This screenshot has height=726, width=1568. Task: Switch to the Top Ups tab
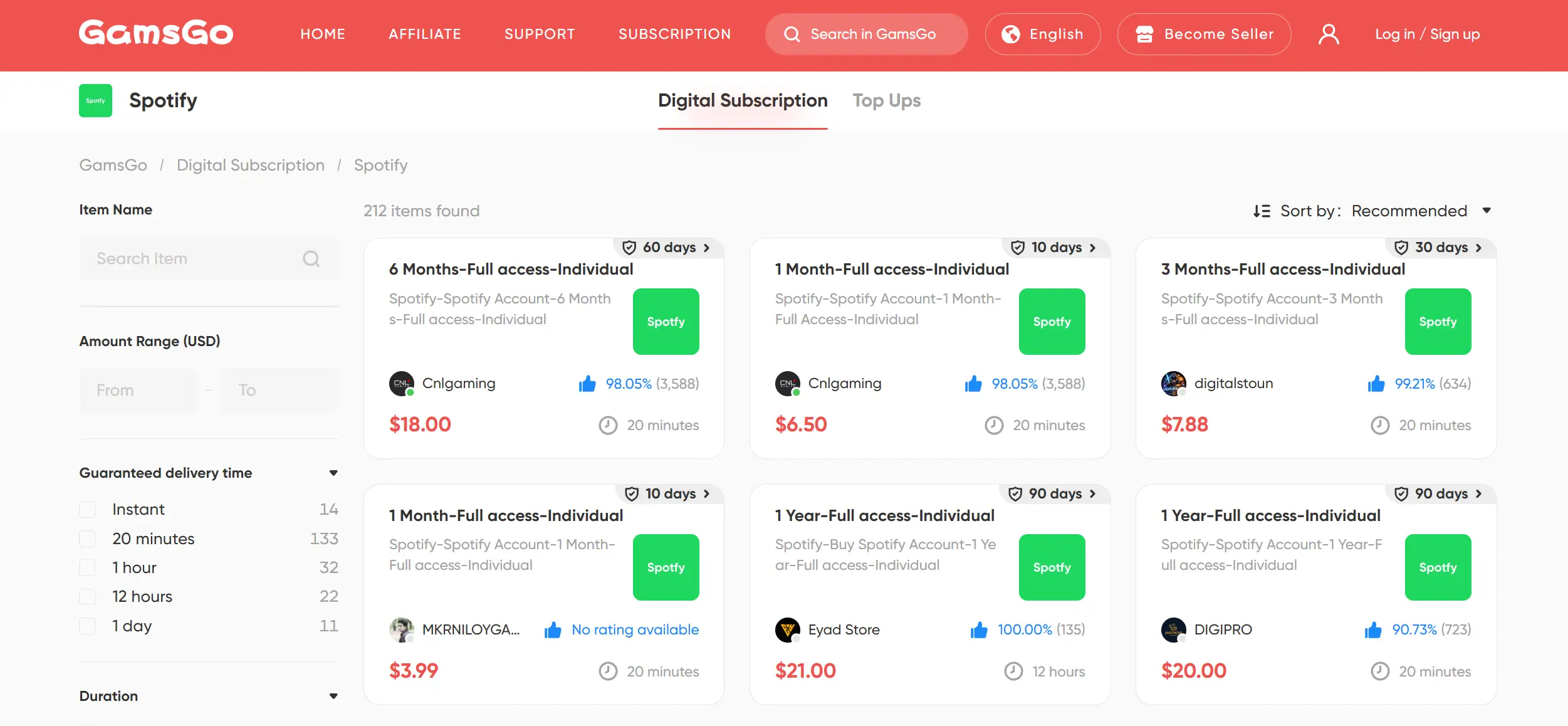886,101
